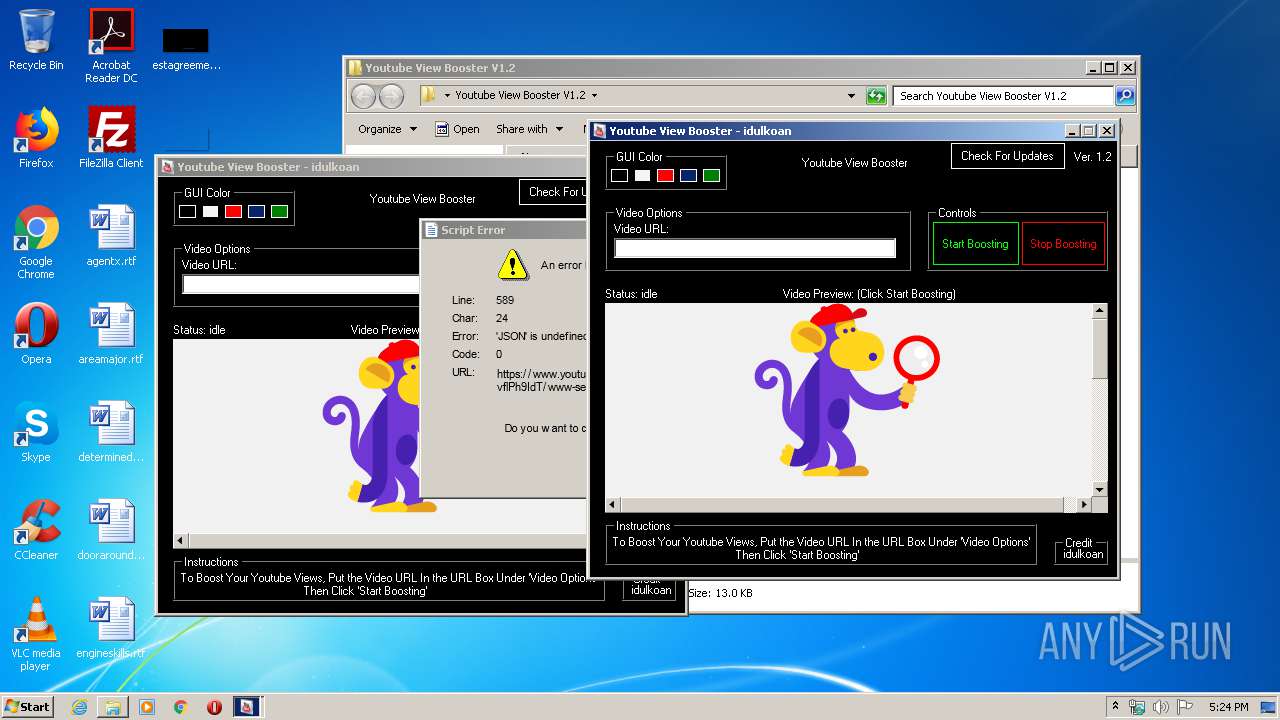Refresh the Explorer folder view

(x=876, y=96)
